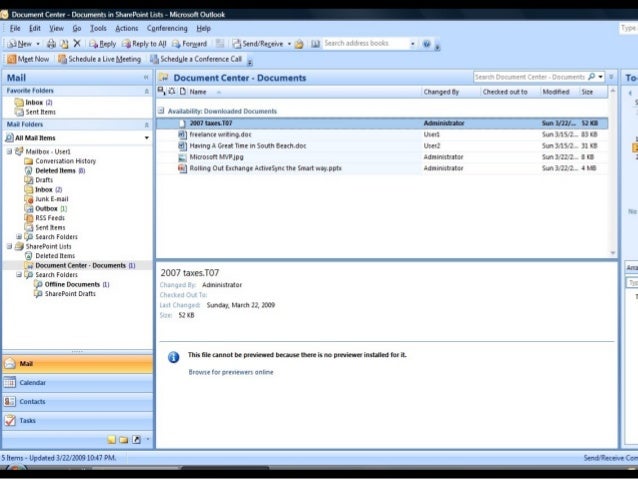Open the Help menu
Screen dimensions: 638x479
point(203,28)
